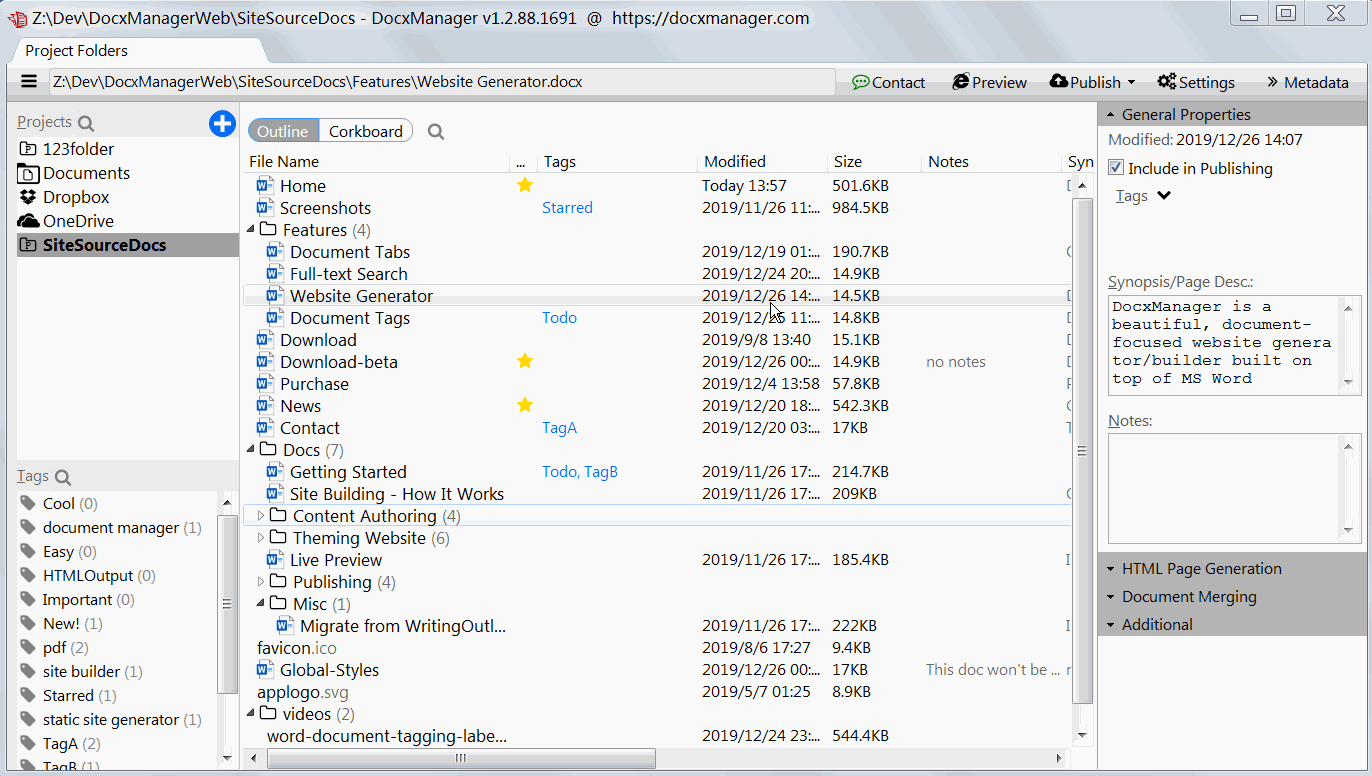
Task: Sort by Modified column header
Action: coord(735,161)
